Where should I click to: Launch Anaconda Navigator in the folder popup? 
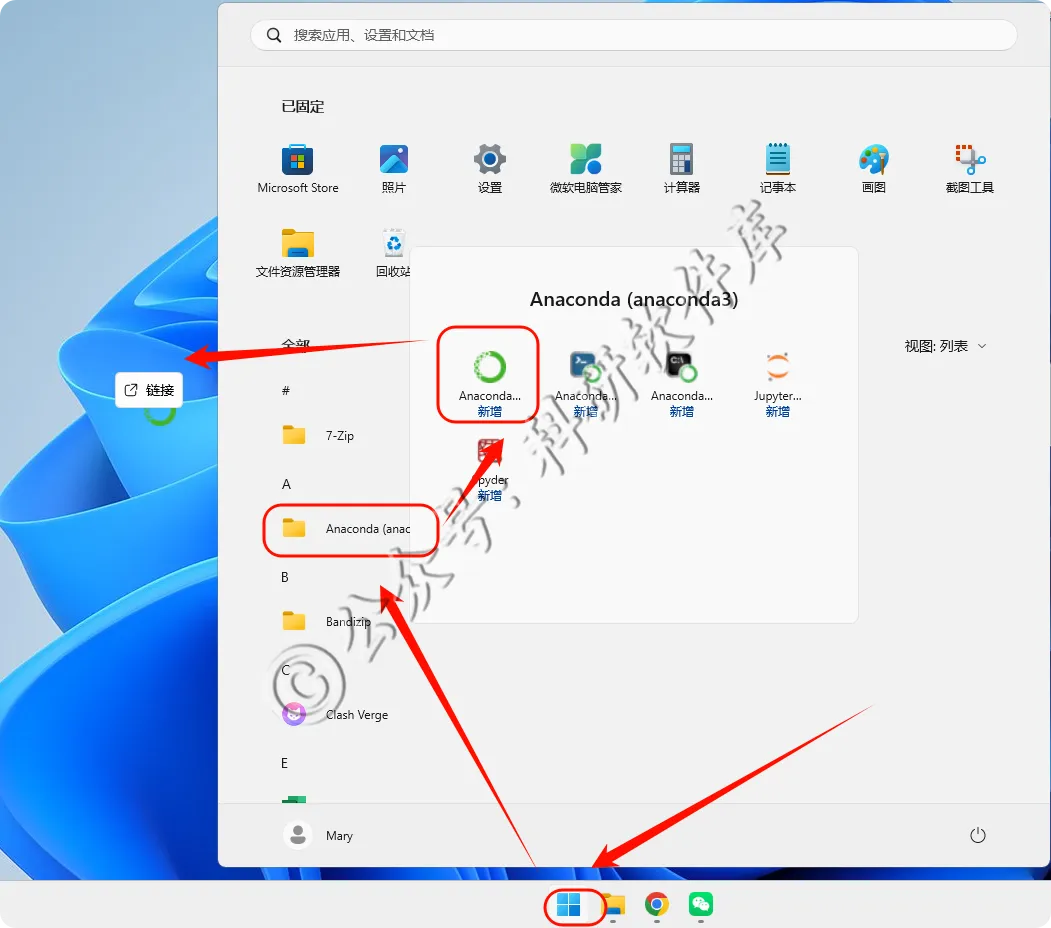(489, 384)
